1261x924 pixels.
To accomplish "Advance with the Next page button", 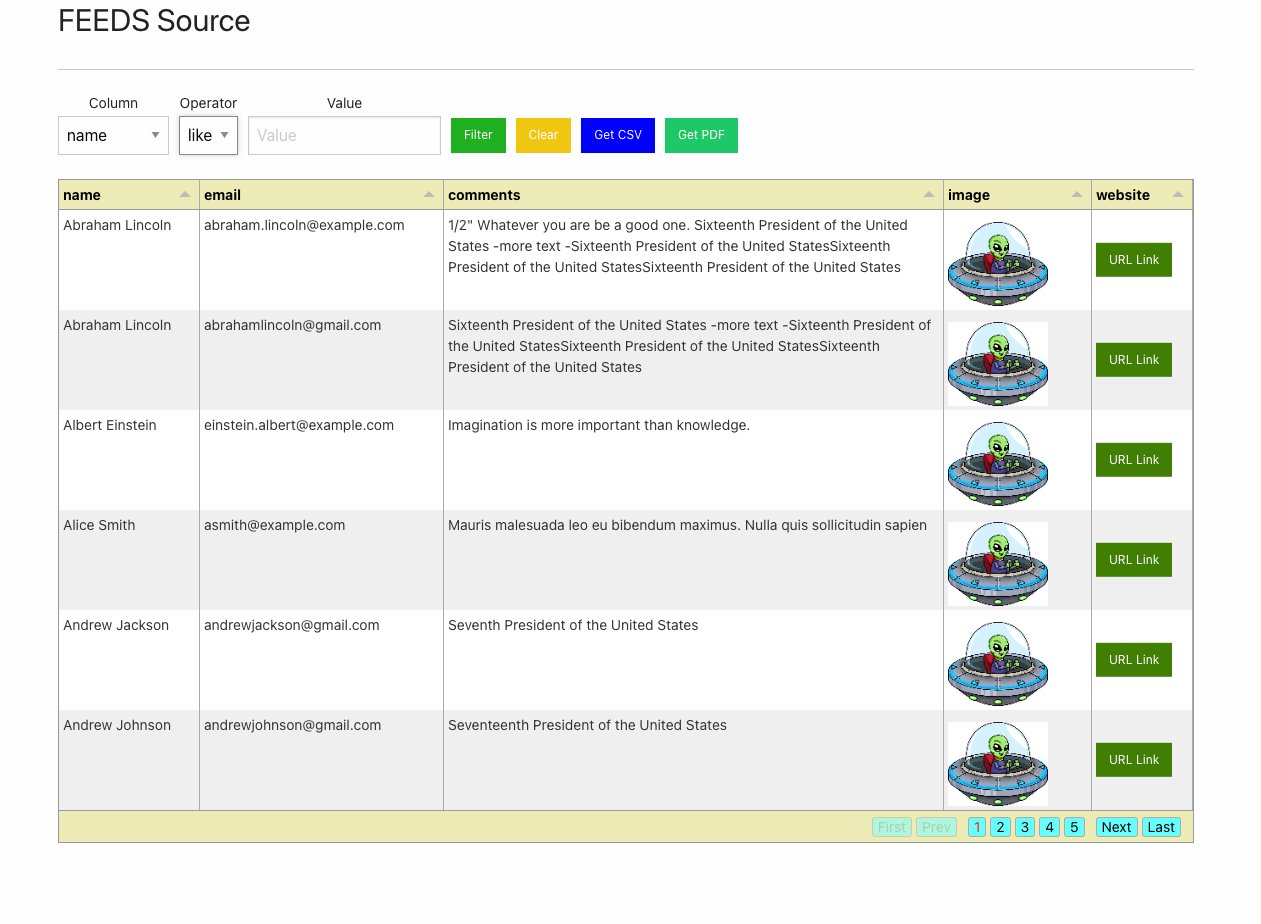I will (1116, 827).
